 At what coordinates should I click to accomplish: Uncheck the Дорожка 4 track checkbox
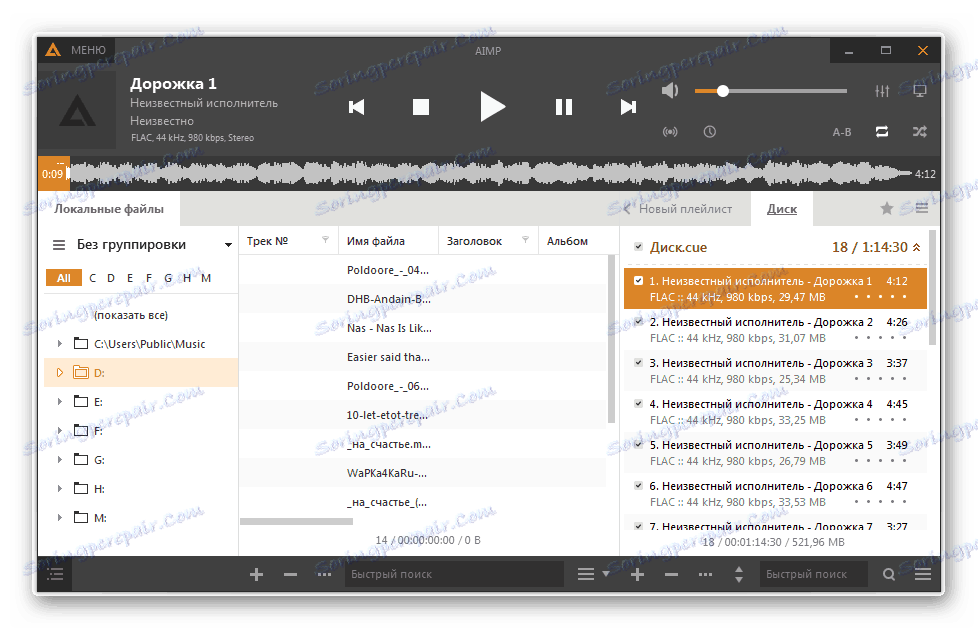click(638, 404)
